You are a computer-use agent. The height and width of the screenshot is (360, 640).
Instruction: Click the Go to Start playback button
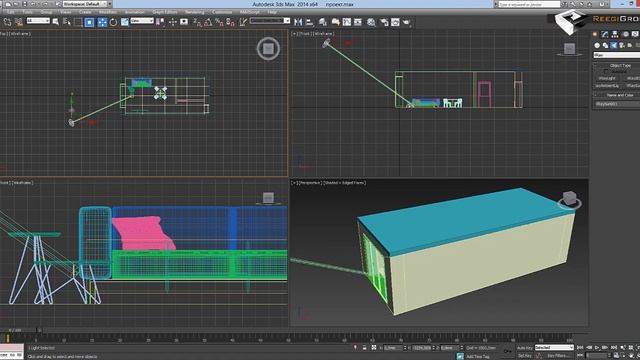580,348
